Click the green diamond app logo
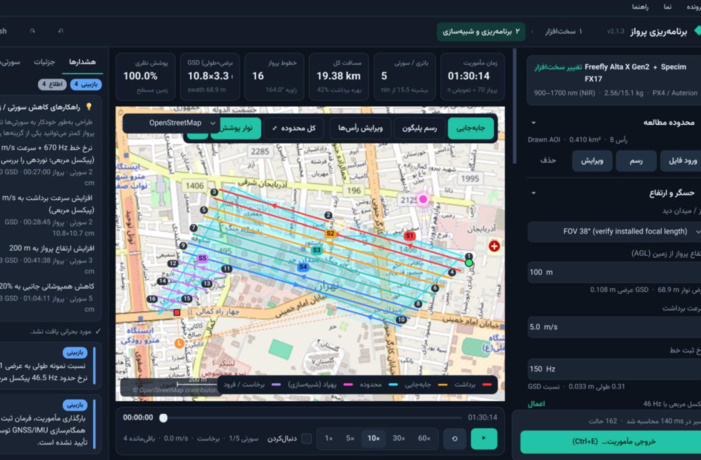This screenshot has height=460, width=701. (697, 31)
